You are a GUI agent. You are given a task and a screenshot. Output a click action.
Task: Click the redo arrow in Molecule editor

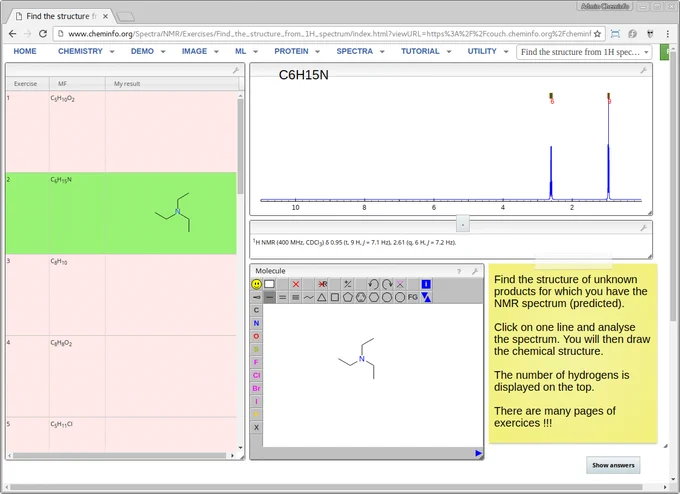click(x=387, y=284)
